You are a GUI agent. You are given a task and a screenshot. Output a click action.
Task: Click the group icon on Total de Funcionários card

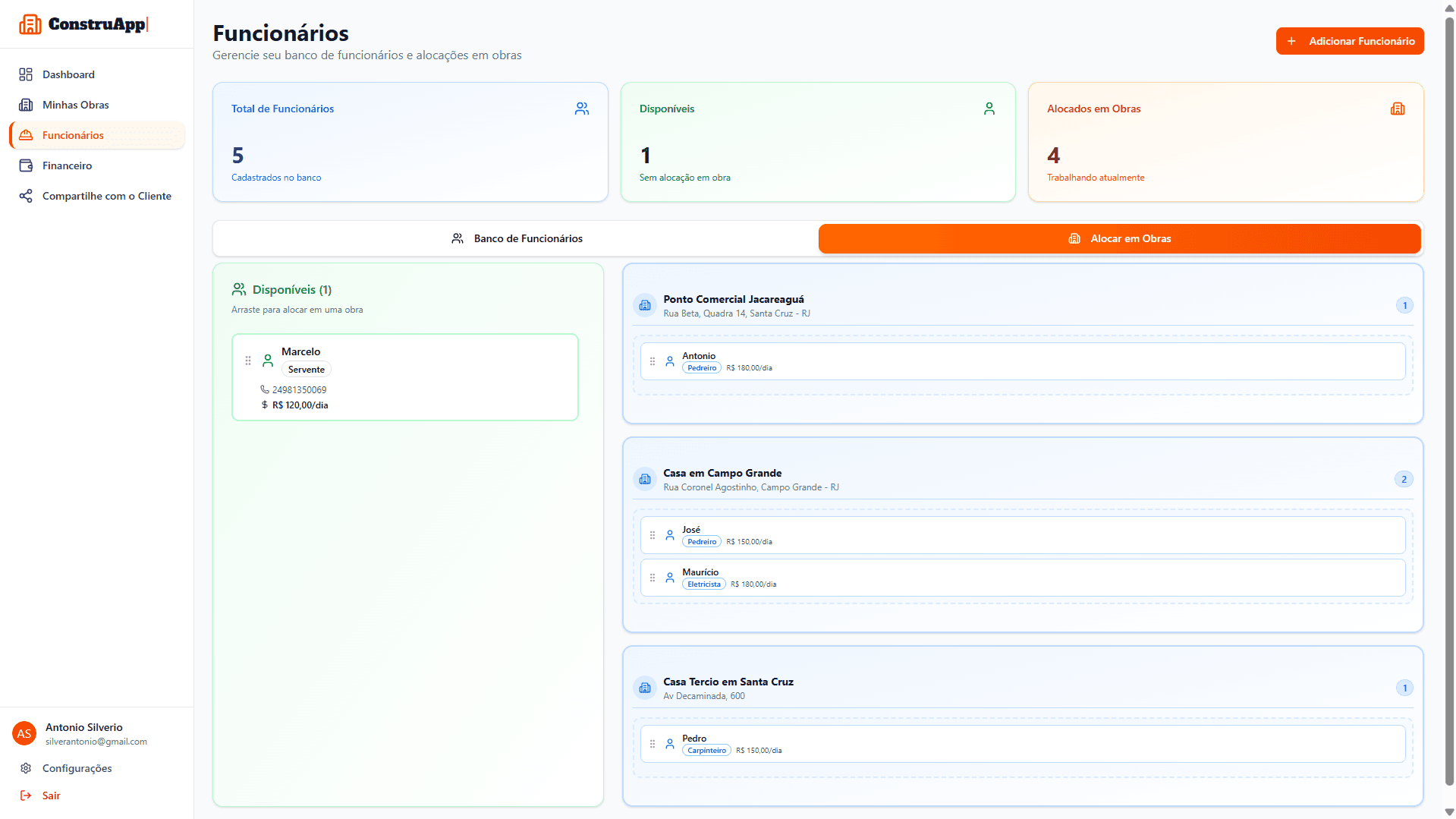tap(582, 109)
